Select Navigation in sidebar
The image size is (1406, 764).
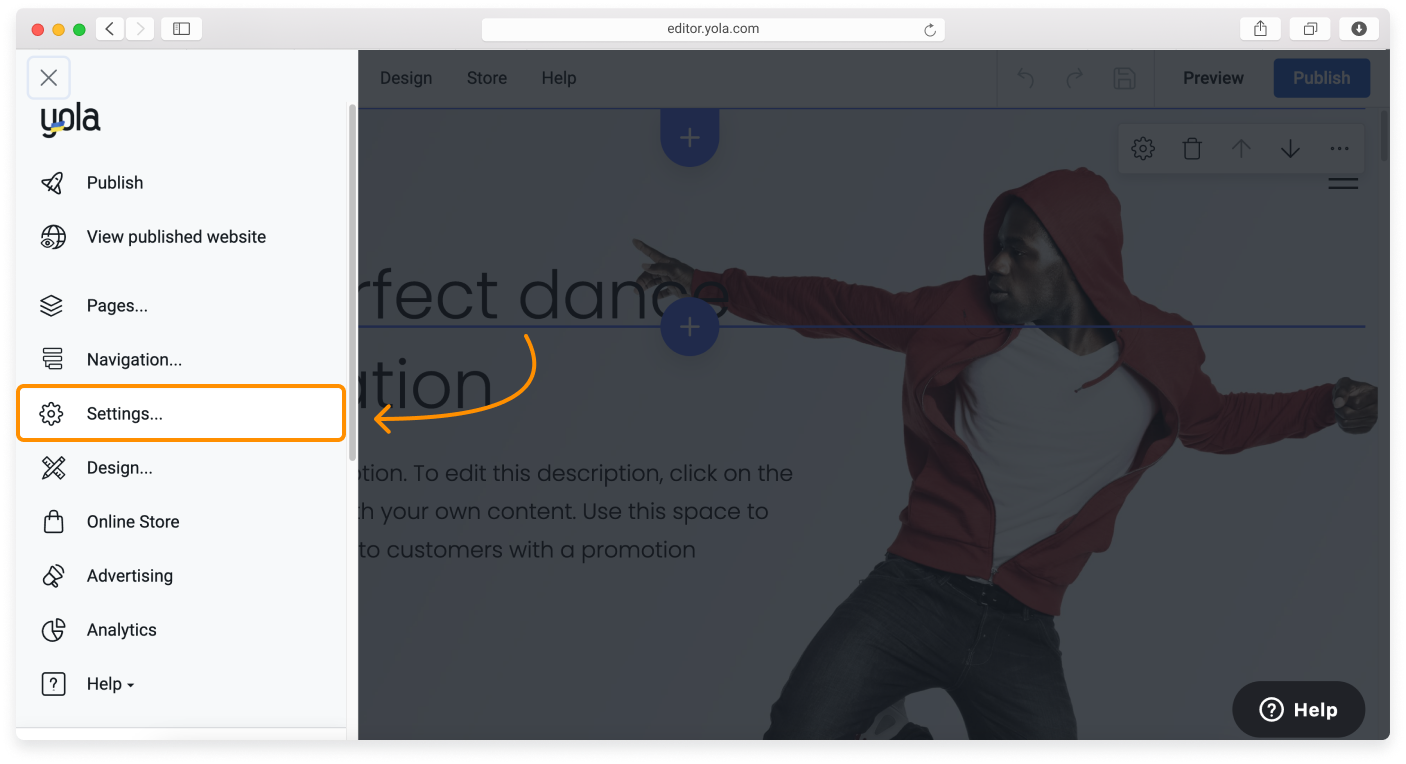pyautogui.click(x=134, y=360)
